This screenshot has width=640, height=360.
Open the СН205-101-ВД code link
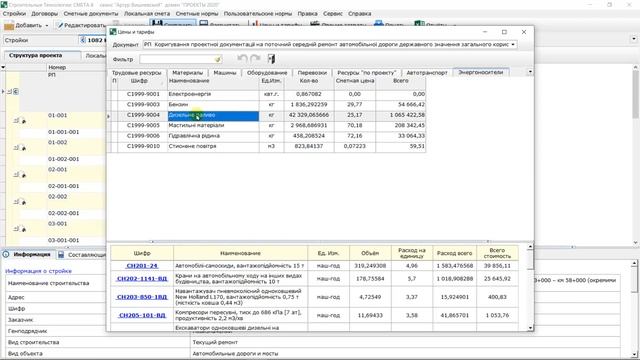click(142, 316)
